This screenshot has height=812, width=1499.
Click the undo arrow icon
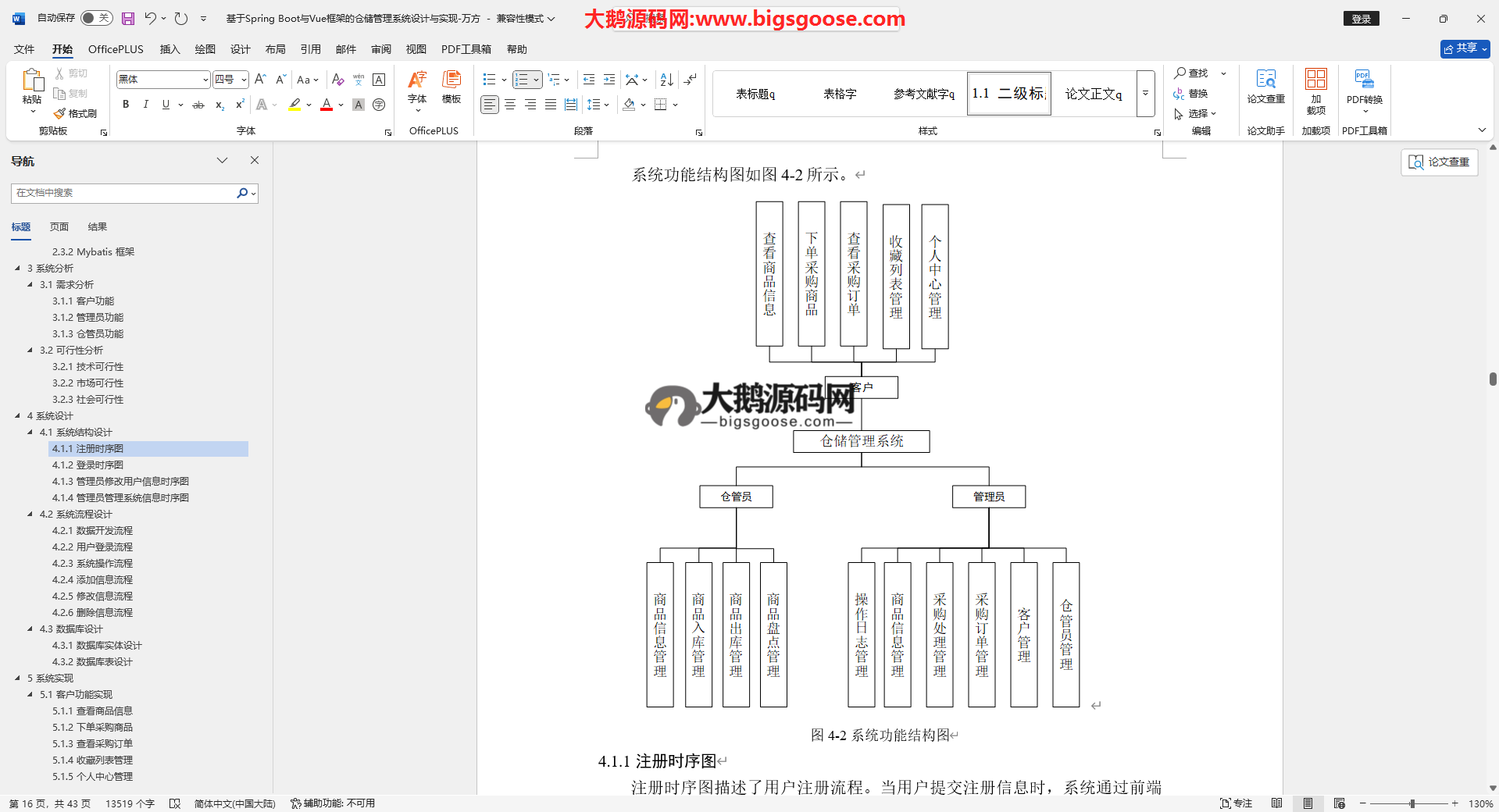coord(150,18)
